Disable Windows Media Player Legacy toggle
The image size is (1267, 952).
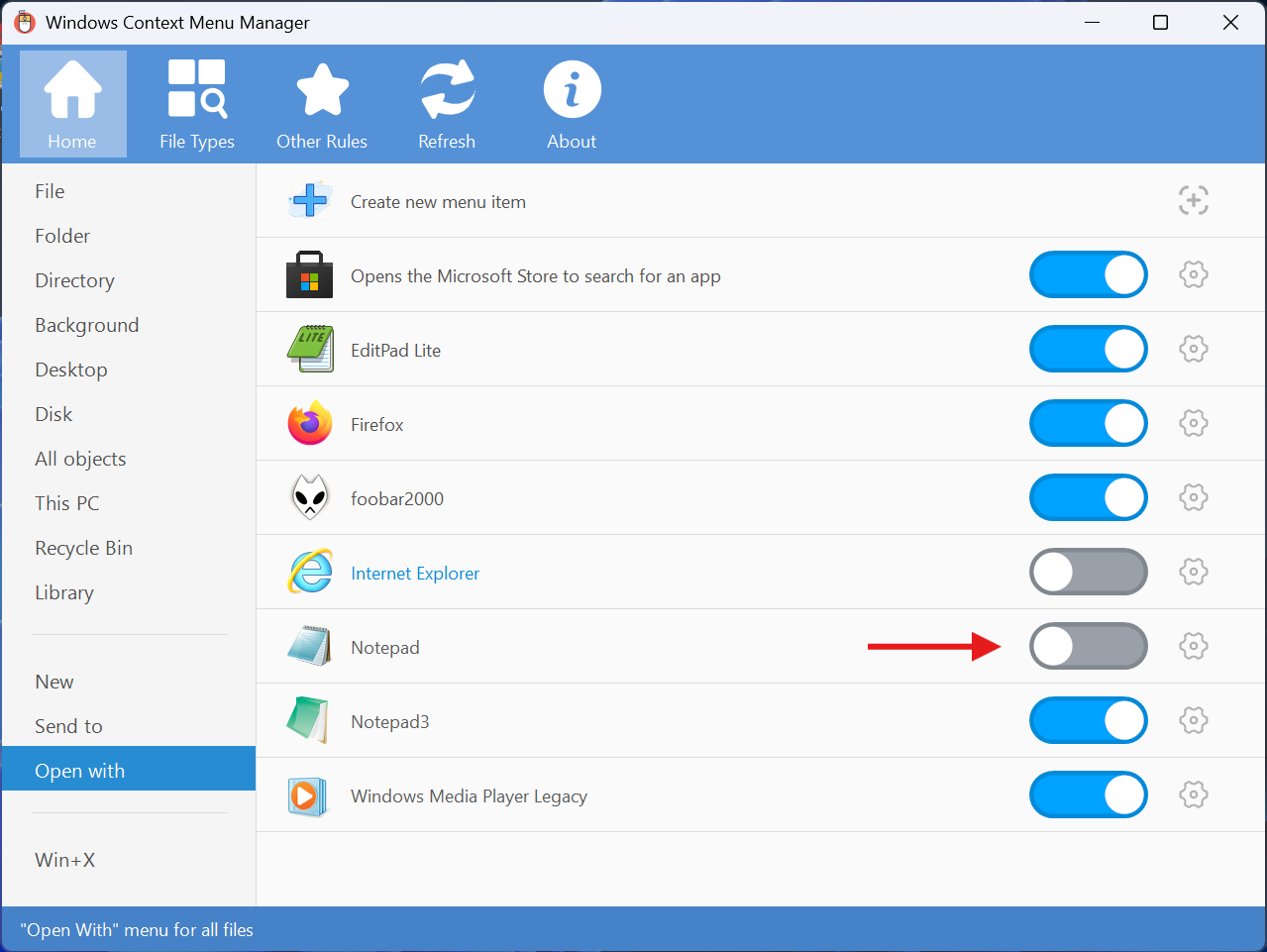coord(1089,794)
